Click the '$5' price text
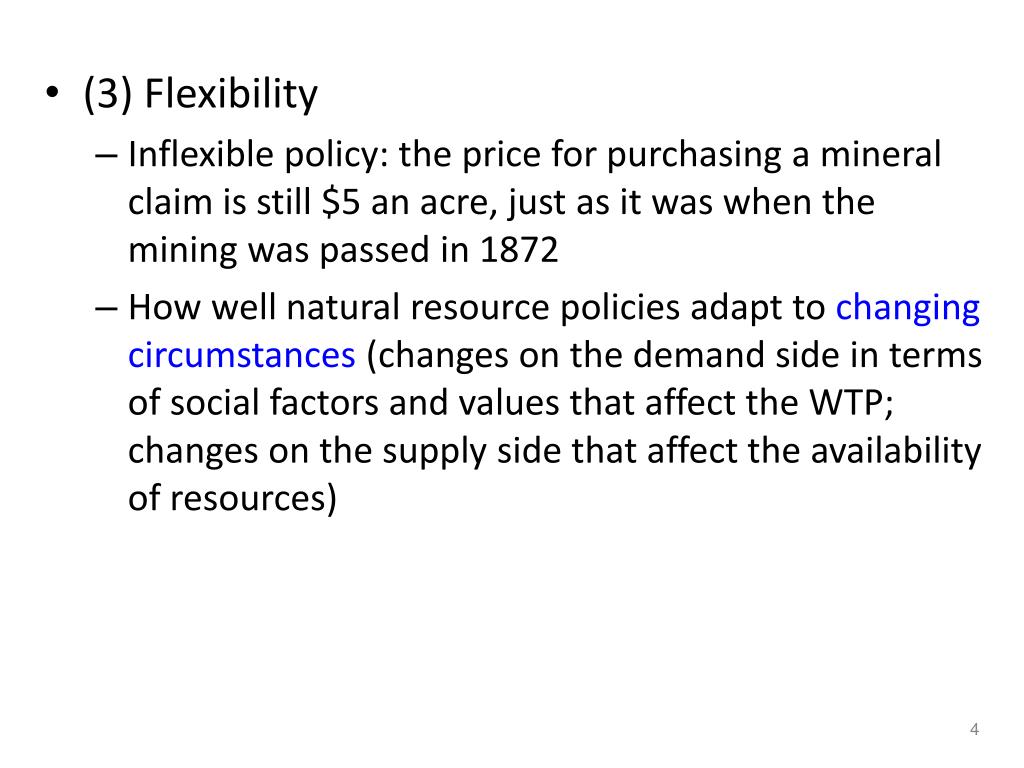This screenshot has width=1024, height=768. point(342,202)
